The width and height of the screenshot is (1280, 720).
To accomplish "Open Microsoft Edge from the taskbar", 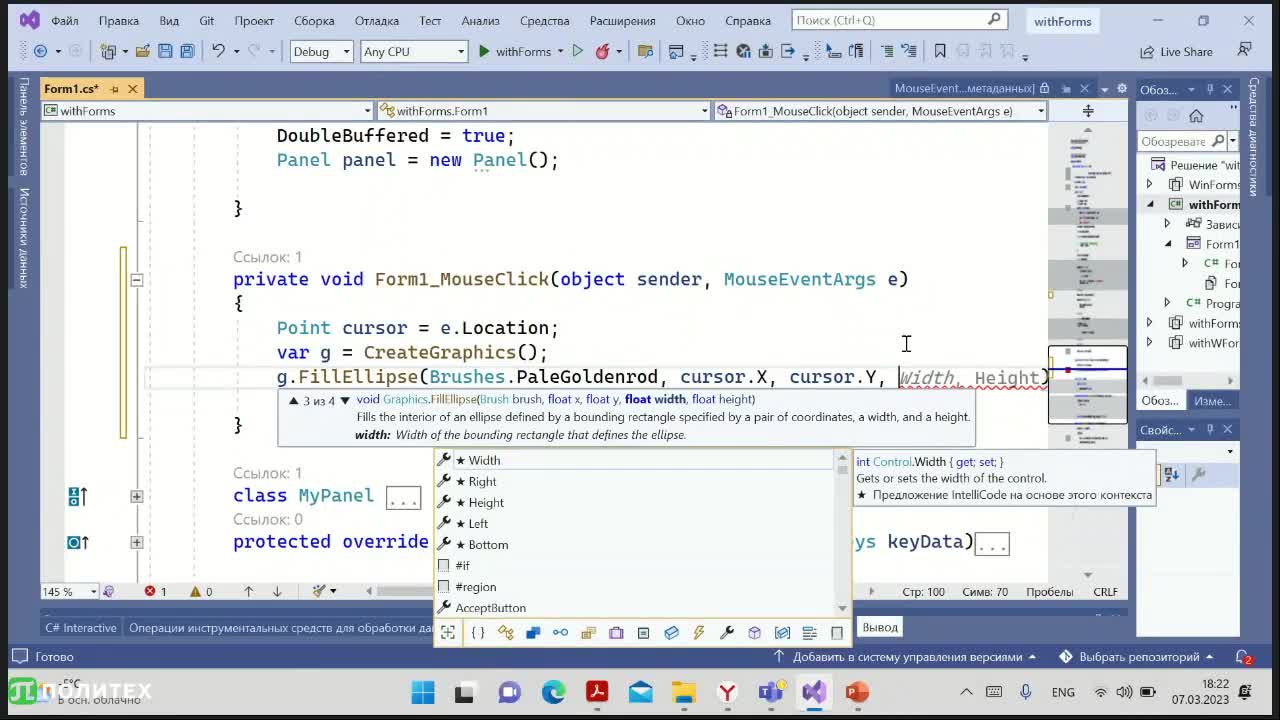I will [553, 692].
